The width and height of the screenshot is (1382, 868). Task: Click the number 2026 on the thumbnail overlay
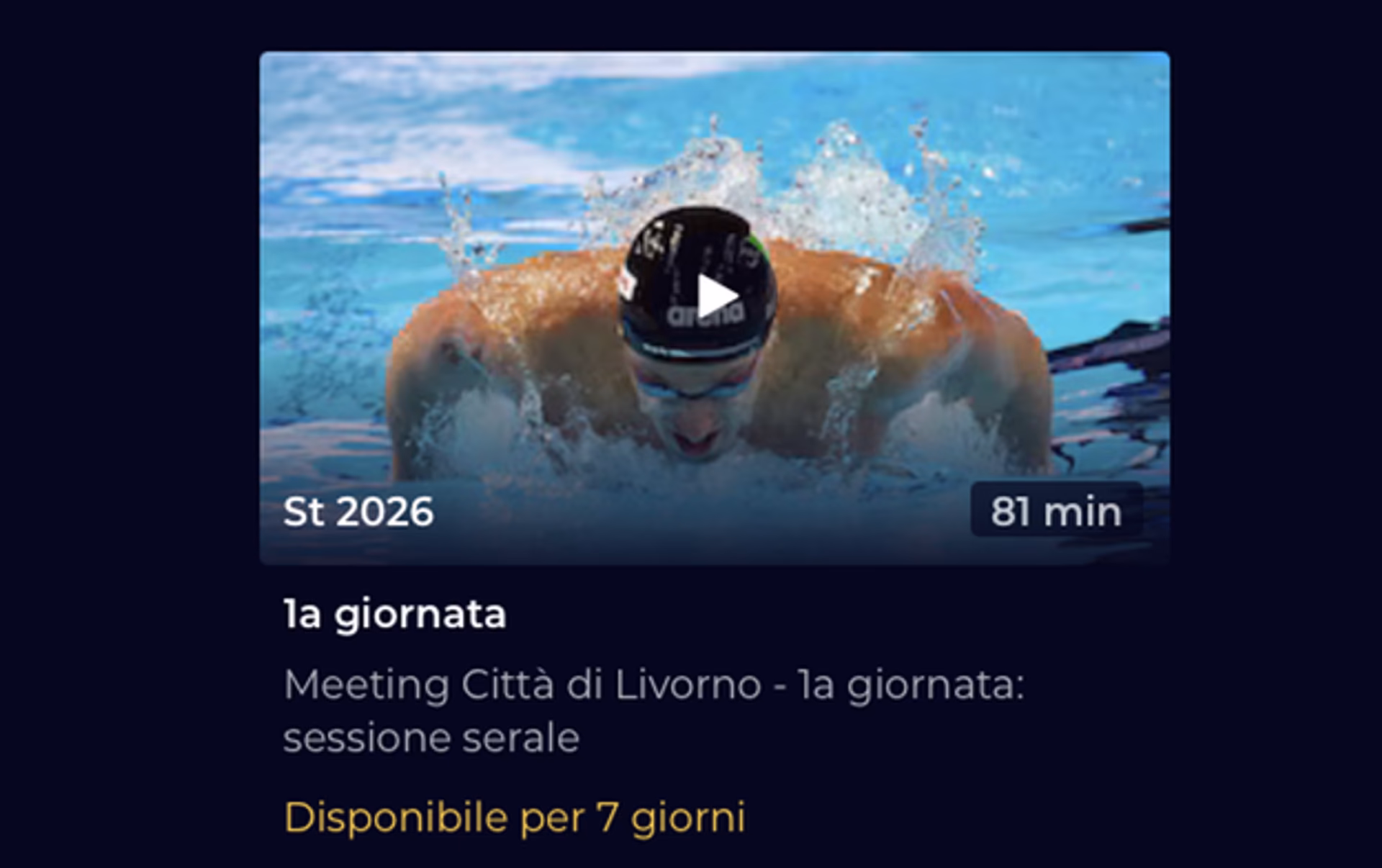[x=385, y=512]
